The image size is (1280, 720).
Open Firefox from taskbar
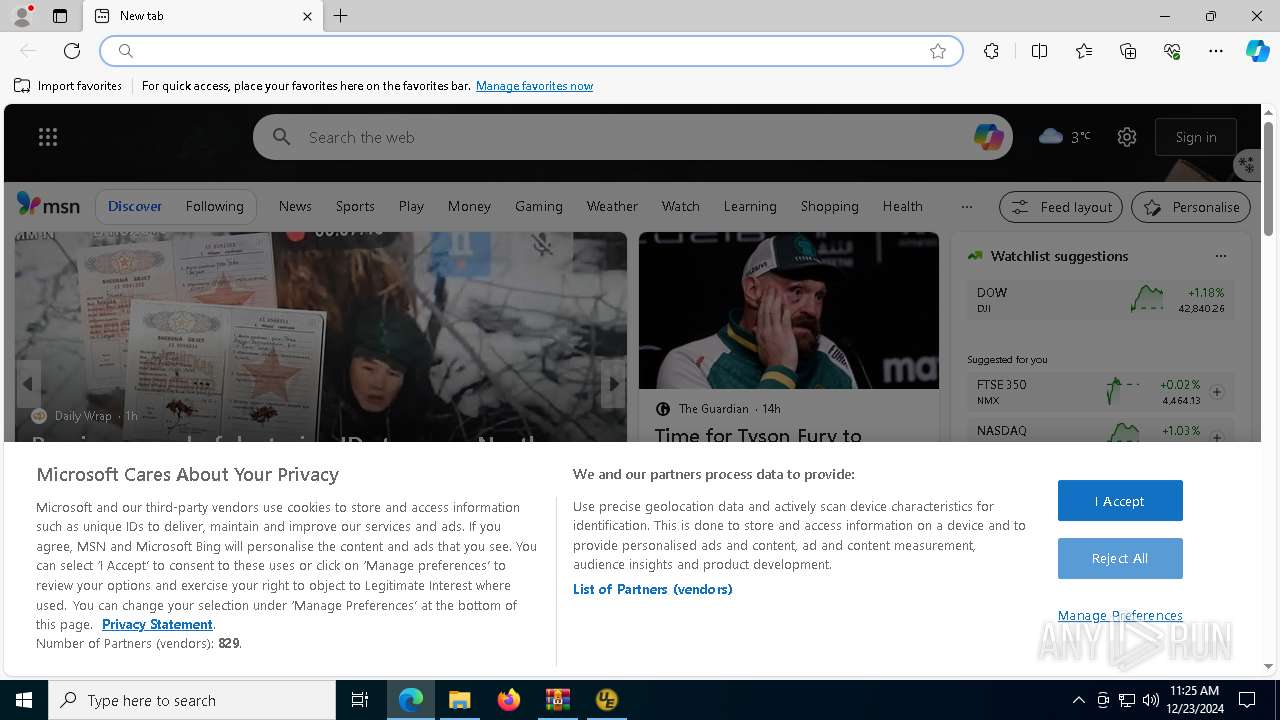tap(508, 700)
